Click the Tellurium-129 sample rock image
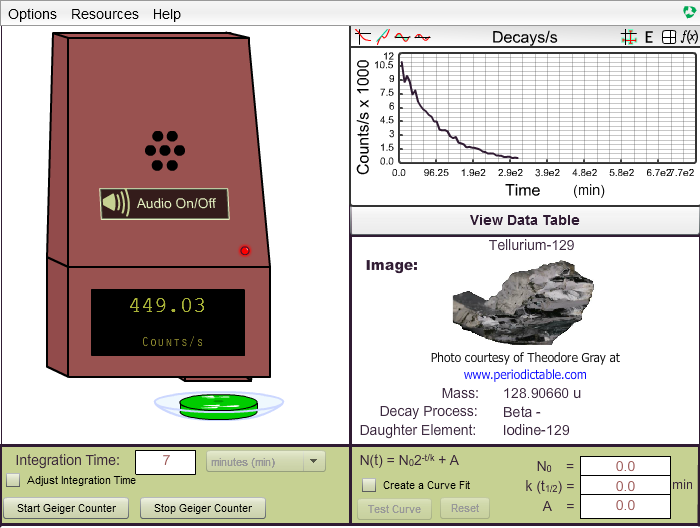The width and height of the screenshot is (700, 528). tap(523, 303)
